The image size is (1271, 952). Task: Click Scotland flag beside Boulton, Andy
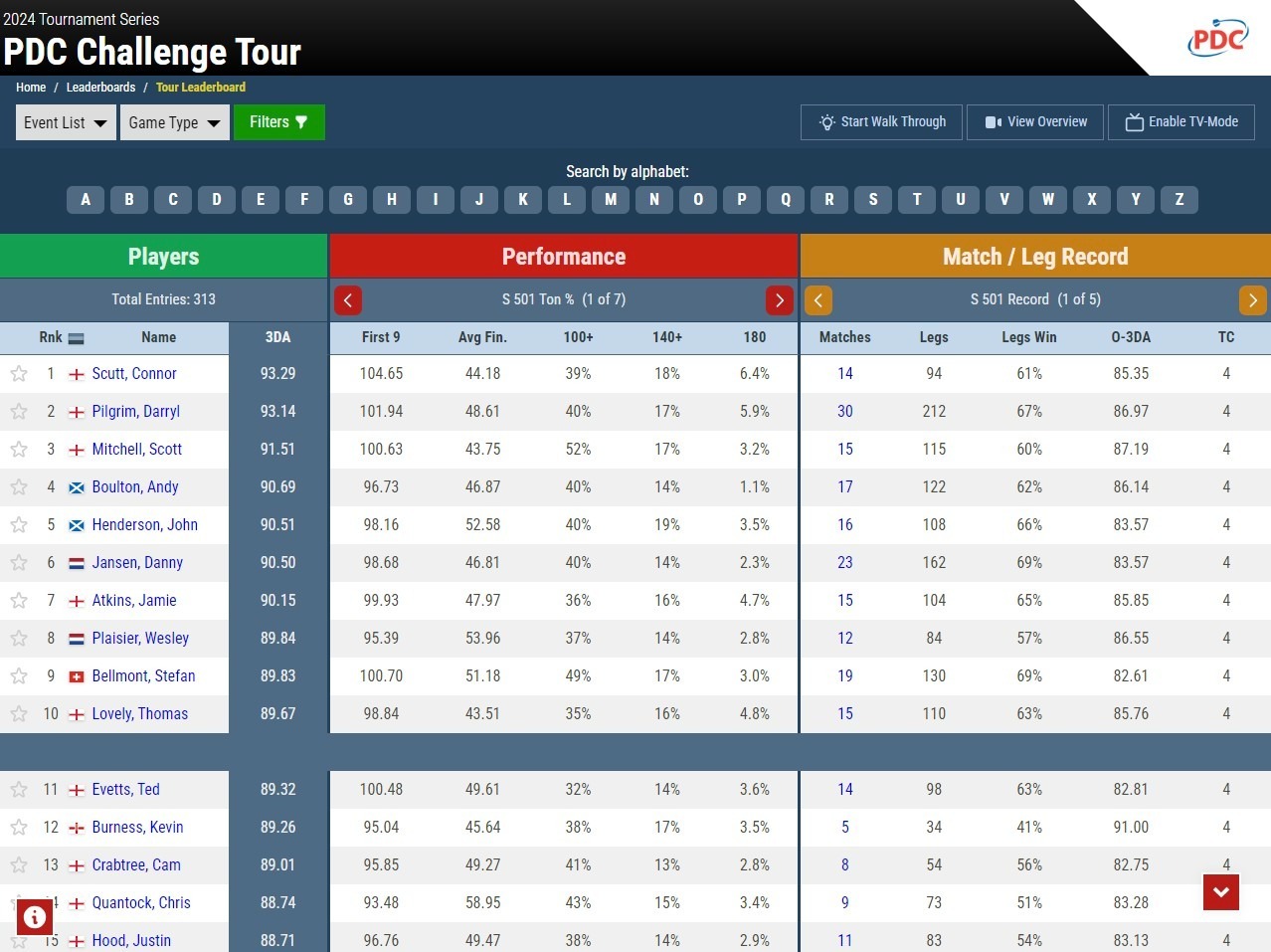tap(76, 487)
